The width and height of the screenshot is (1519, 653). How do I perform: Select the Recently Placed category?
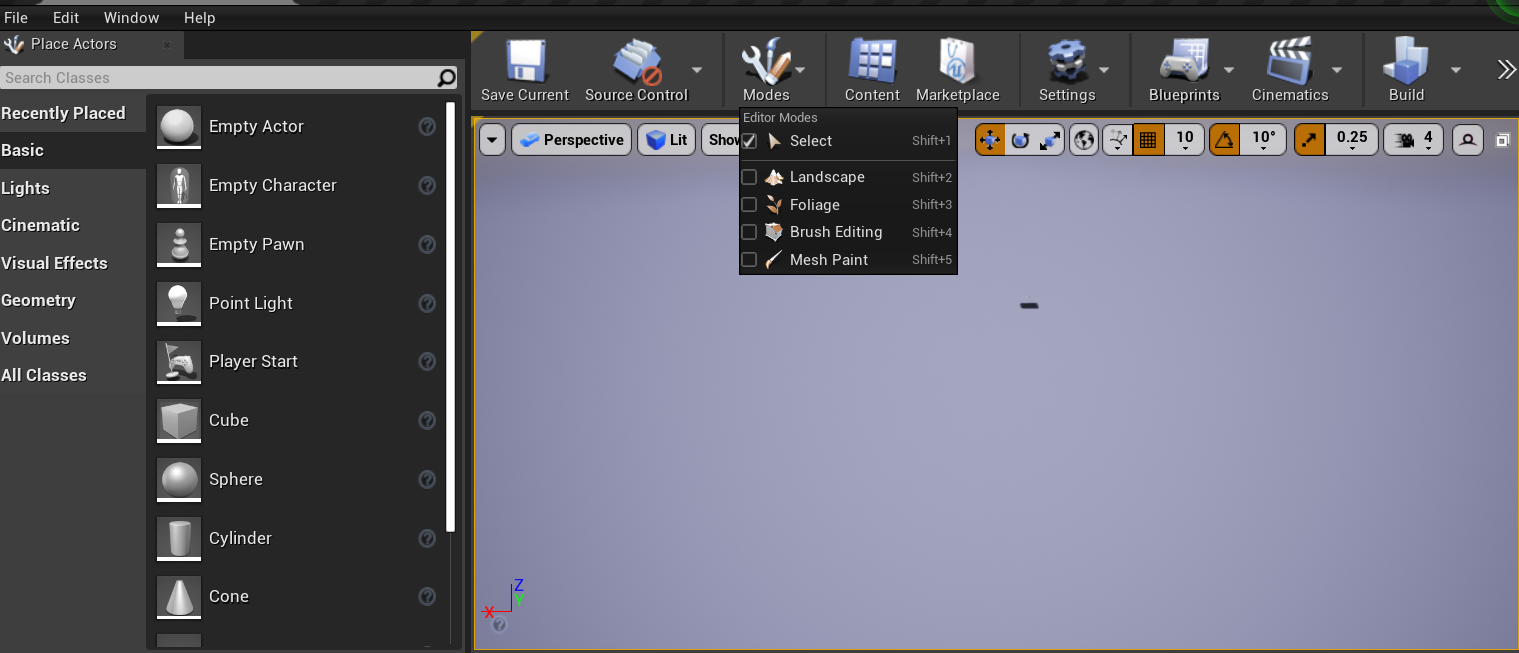pyautogui.click(x=73, y=113)
